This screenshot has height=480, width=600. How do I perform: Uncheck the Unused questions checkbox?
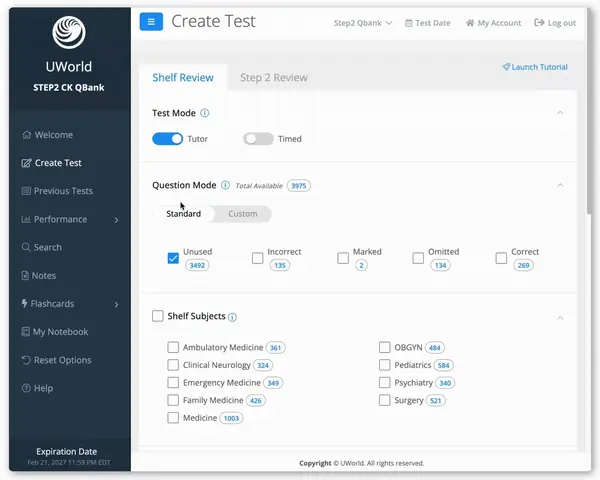pyautogui.click(x=173, y=258)
